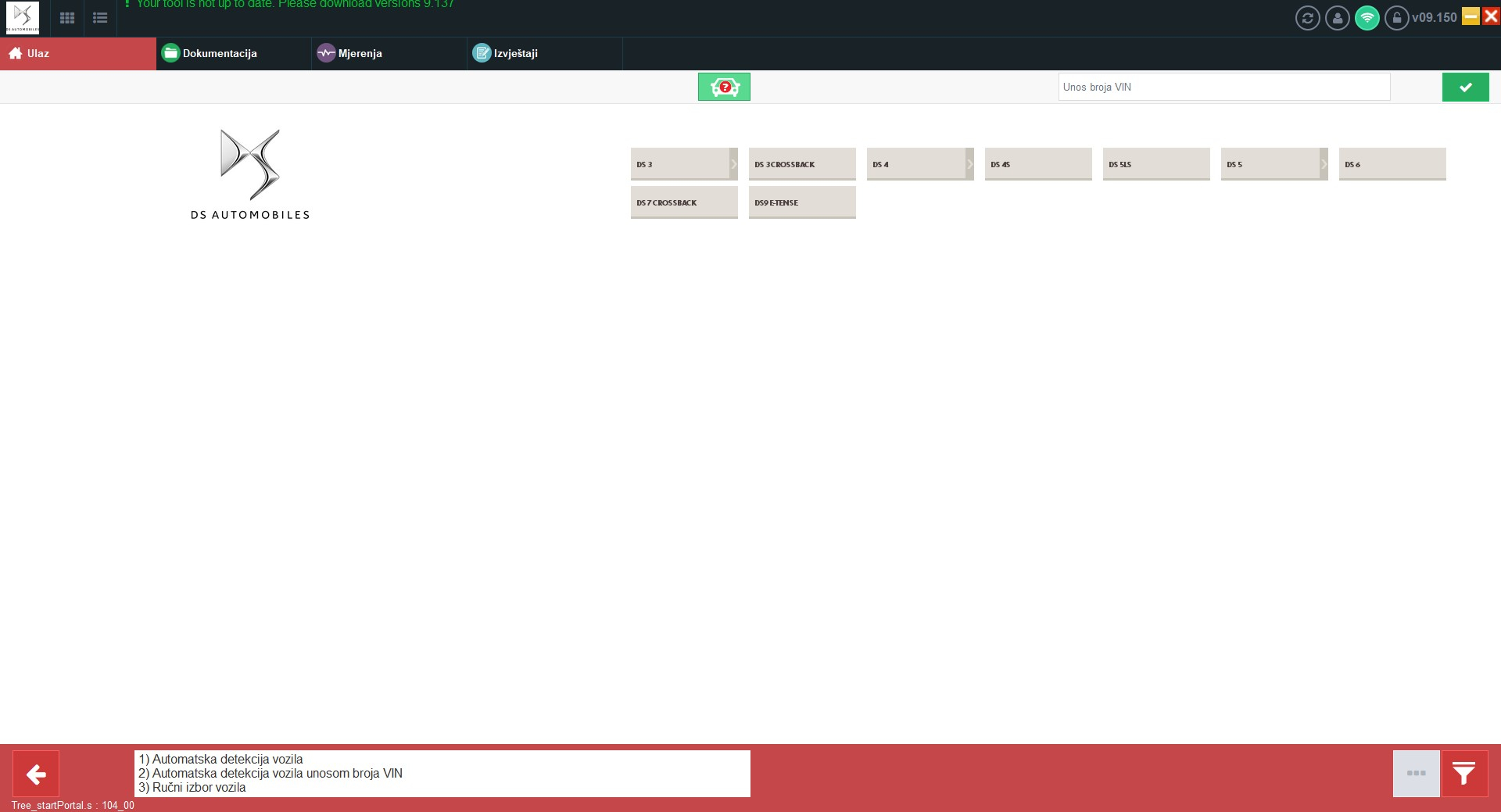Go back with the red arrow button
Screen dimensions: 1501x812
[36, 774]
